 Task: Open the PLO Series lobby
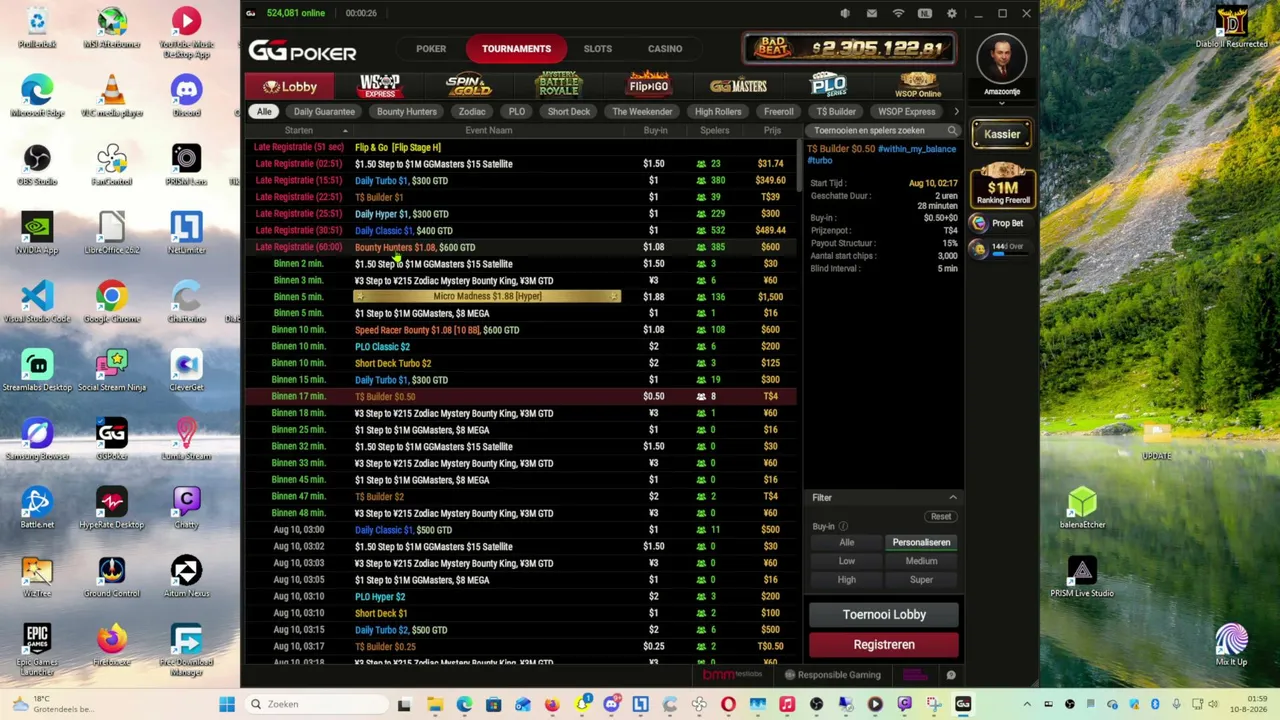828,86
